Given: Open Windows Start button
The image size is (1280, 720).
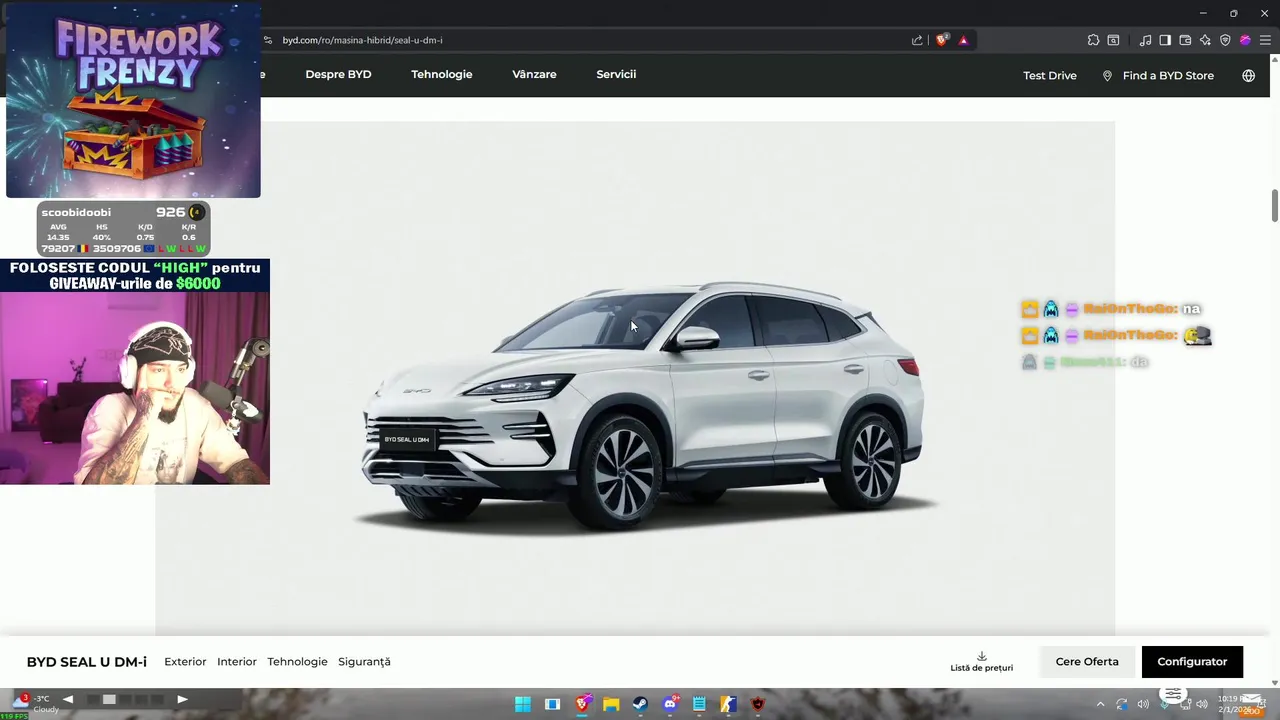Looking at the screenshot, I should (523, 704).
